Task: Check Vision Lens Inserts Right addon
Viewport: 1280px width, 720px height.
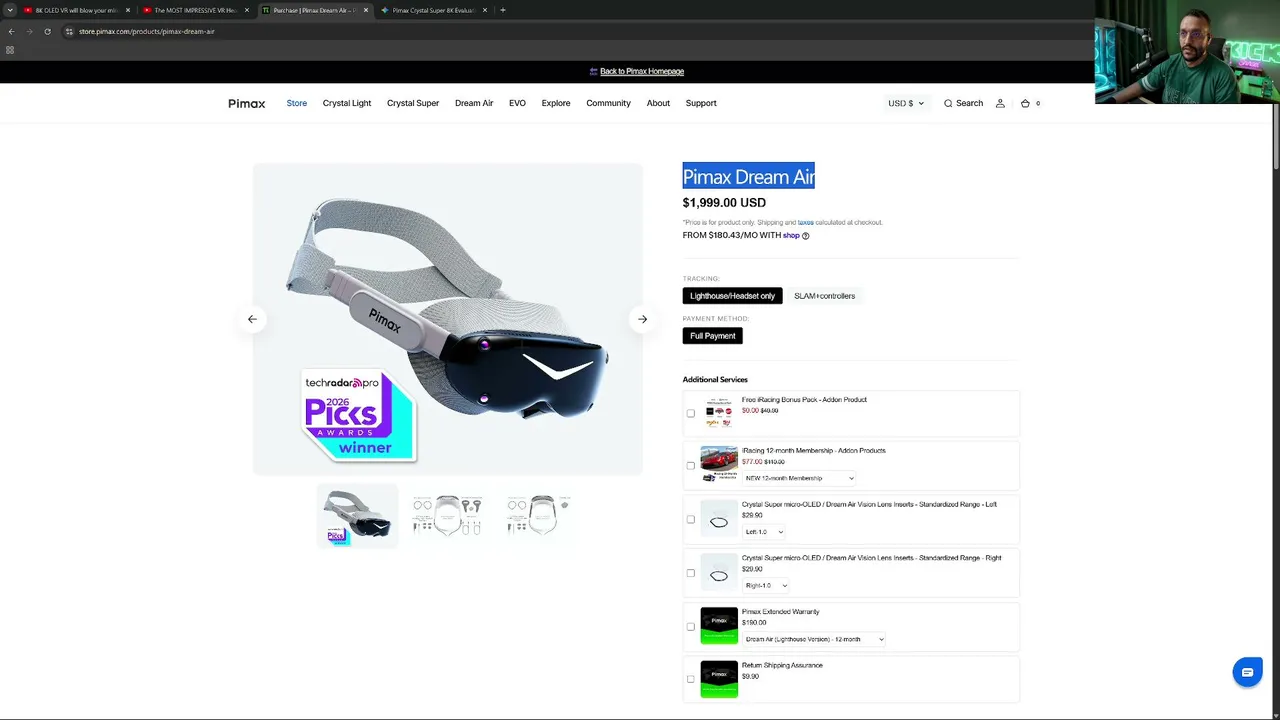Action: [690, 573]
